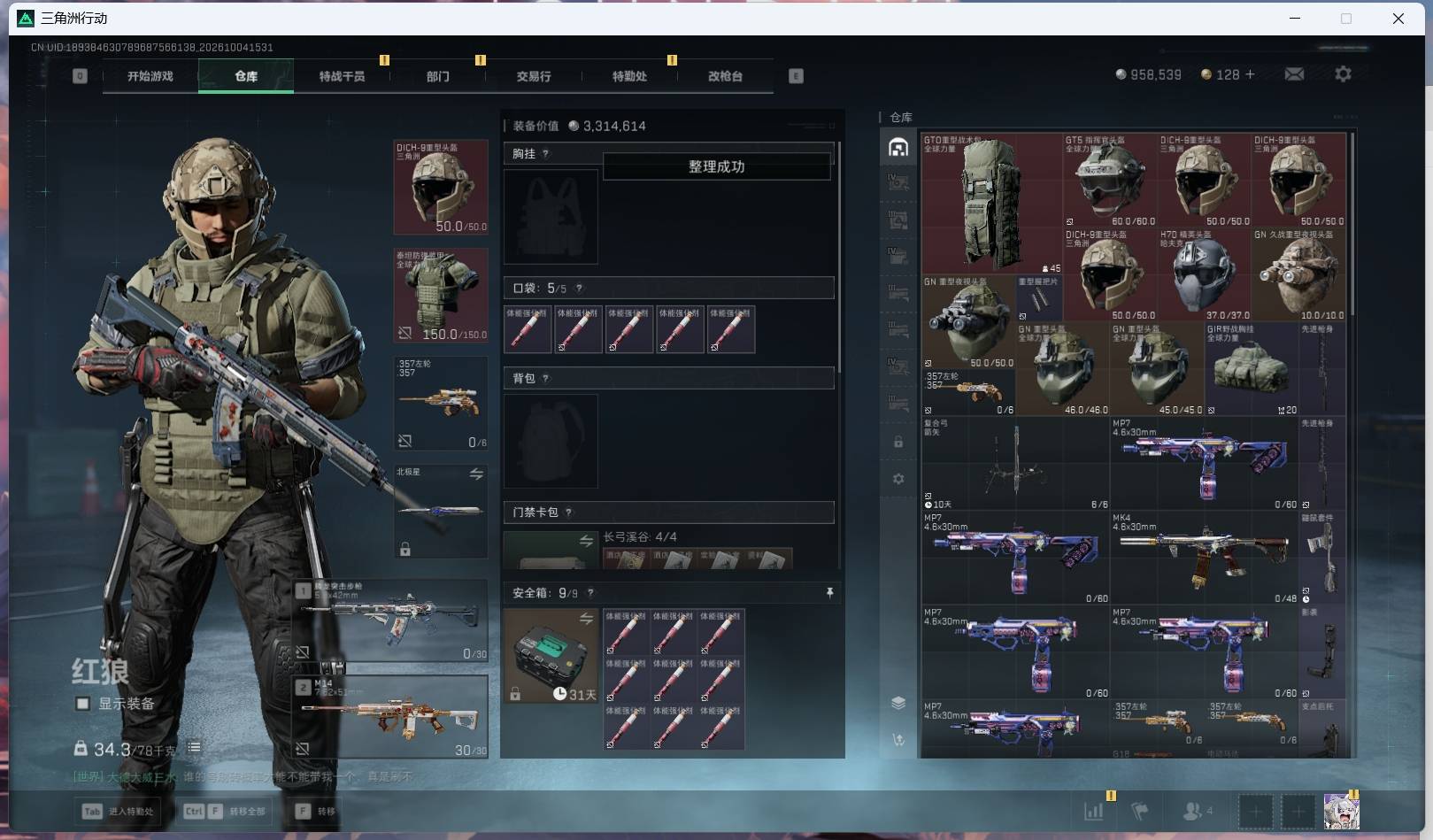Open the 特勤处 tab

point(629,76)
